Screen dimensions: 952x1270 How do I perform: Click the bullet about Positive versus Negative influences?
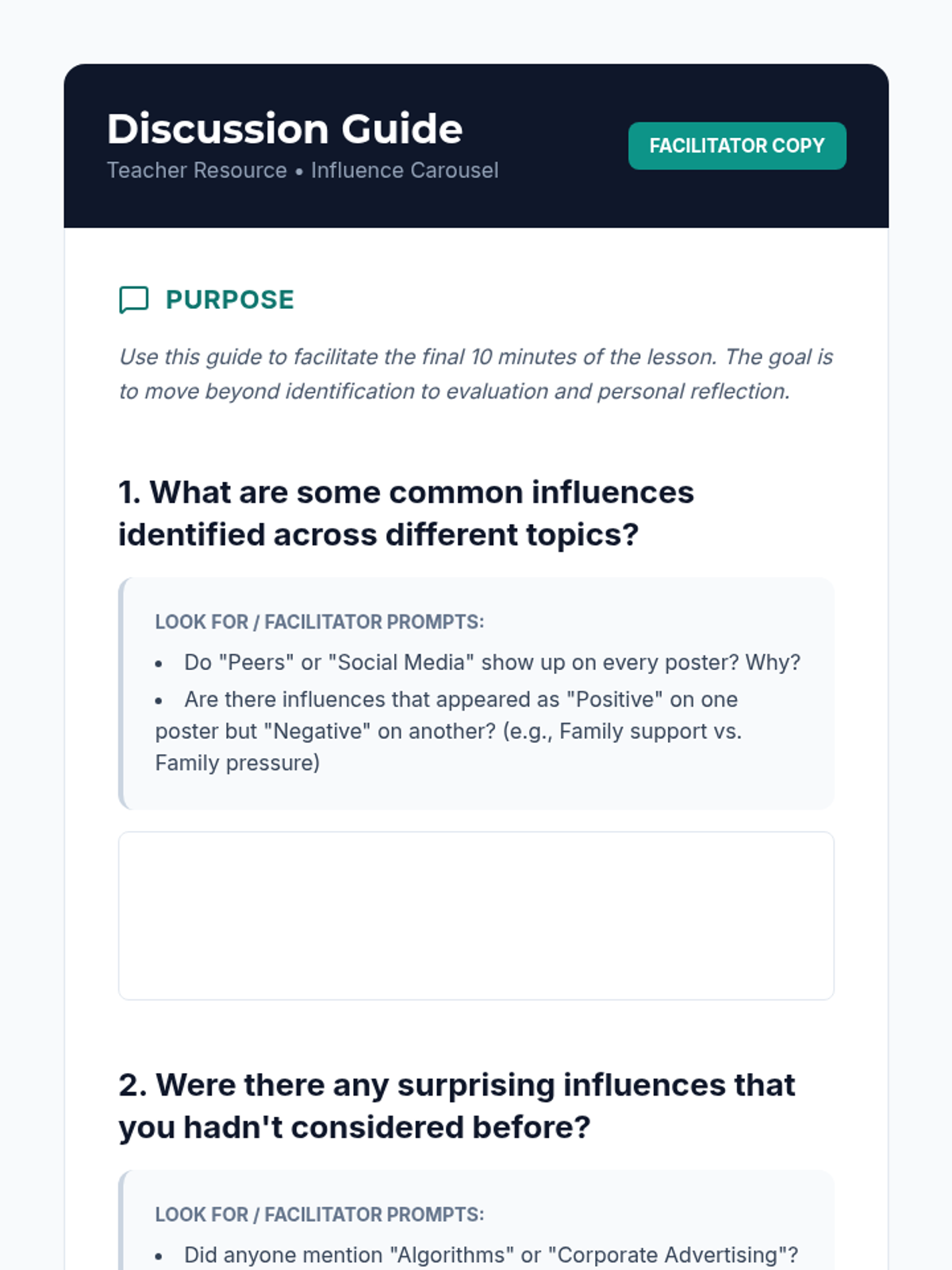(449, 731)
